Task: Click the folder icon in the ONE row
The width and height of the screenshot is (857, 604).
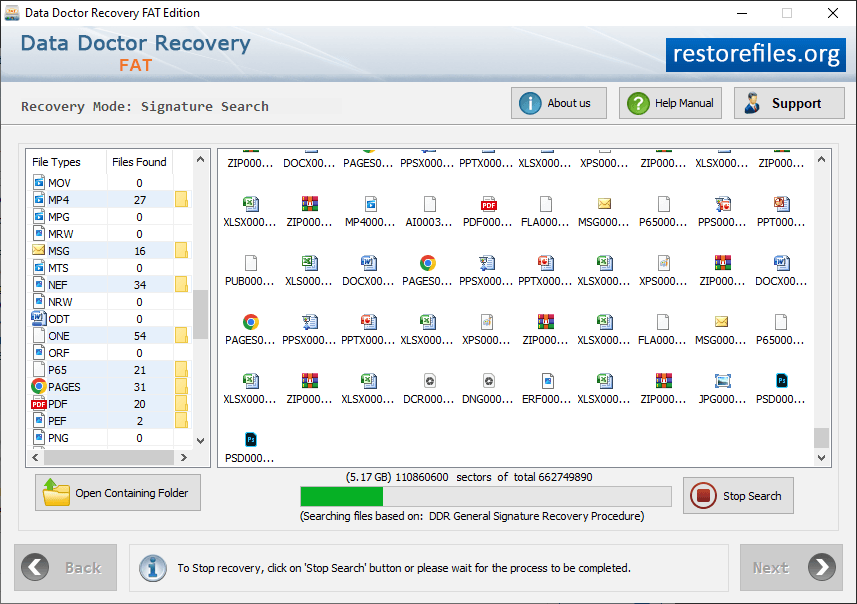Action: pos(181,335)
